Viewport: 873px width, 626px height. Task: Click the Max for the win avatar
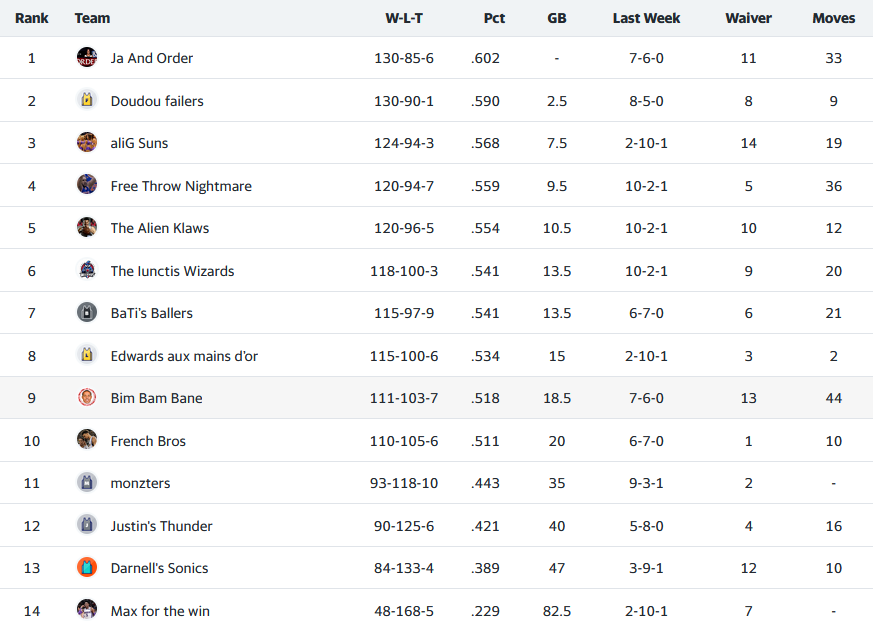coord(87,610)
